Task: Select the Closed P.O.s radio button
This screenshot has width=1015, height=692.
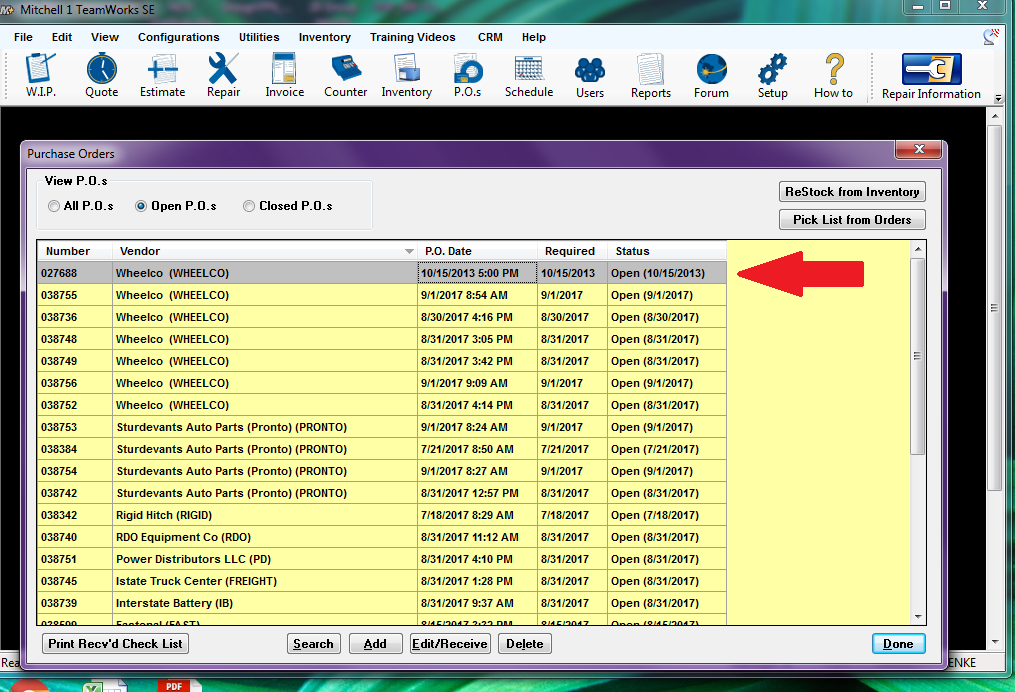Action: 249,206
